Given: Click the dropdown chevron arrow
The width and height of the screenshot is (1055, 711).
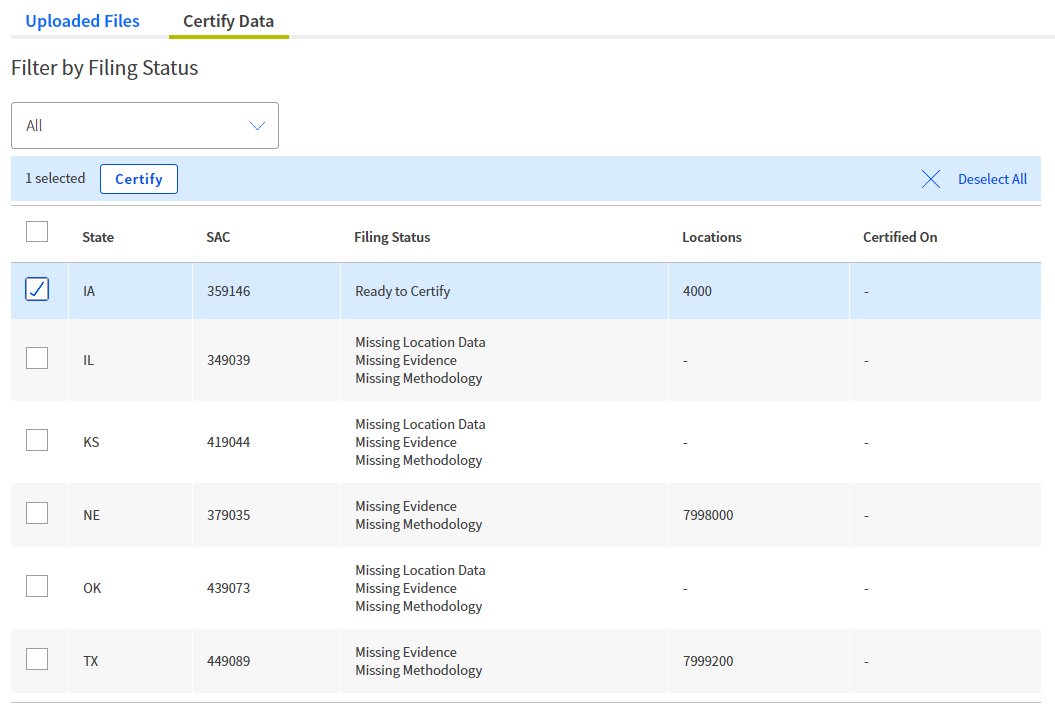Looking at the screenshot, I should pos(257,126).
